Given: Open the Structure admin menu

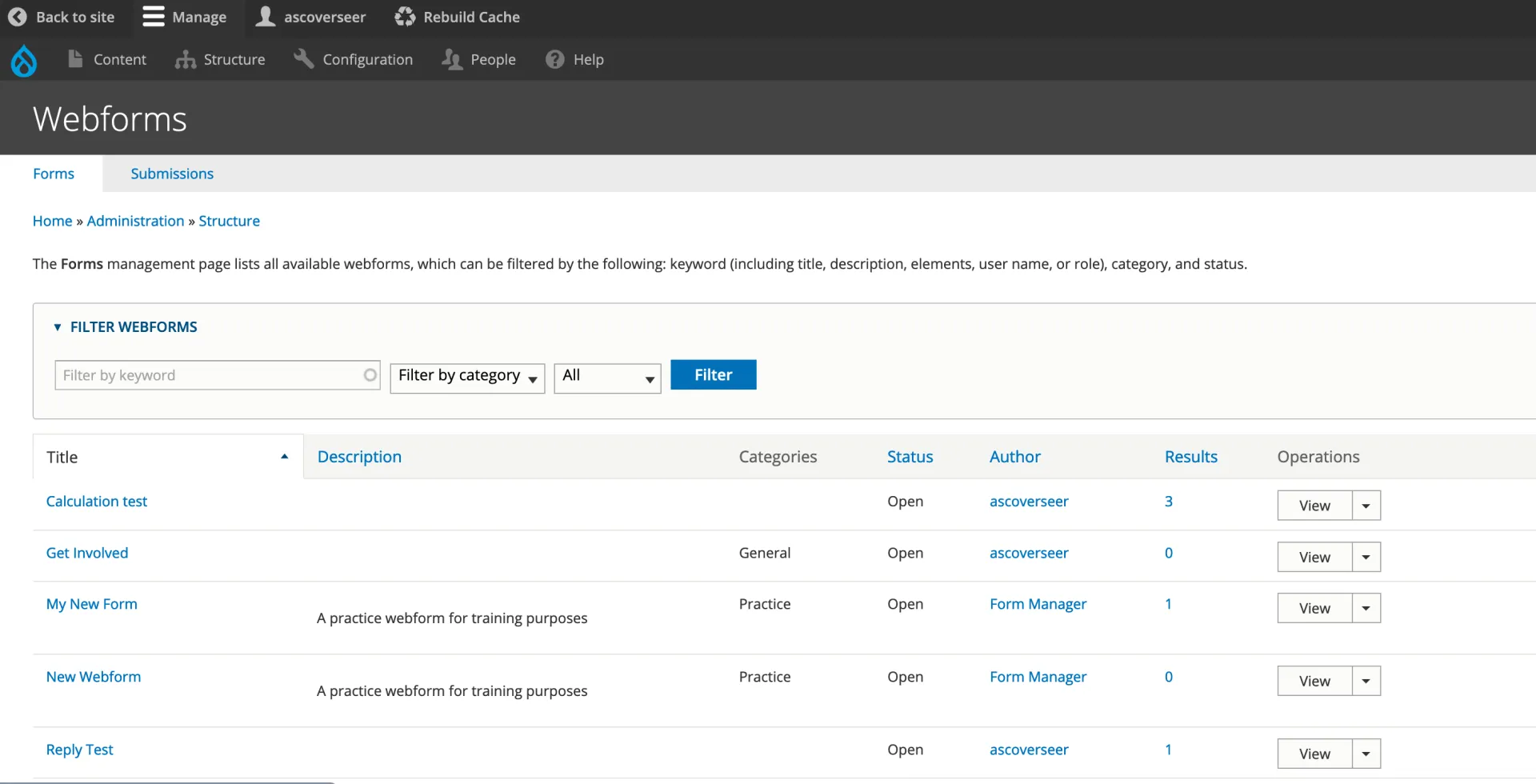Looking at the screenshot, I should tap(220, 59).
